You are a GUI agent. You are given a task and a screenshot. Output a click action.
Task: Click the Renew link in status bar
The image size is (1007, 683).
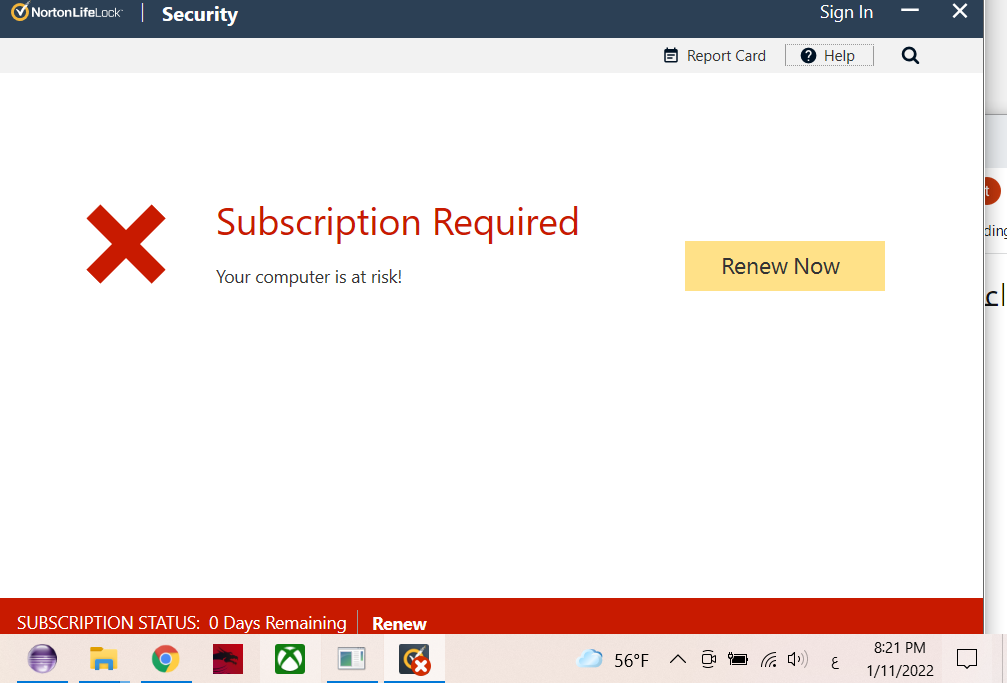click(399, 623)
